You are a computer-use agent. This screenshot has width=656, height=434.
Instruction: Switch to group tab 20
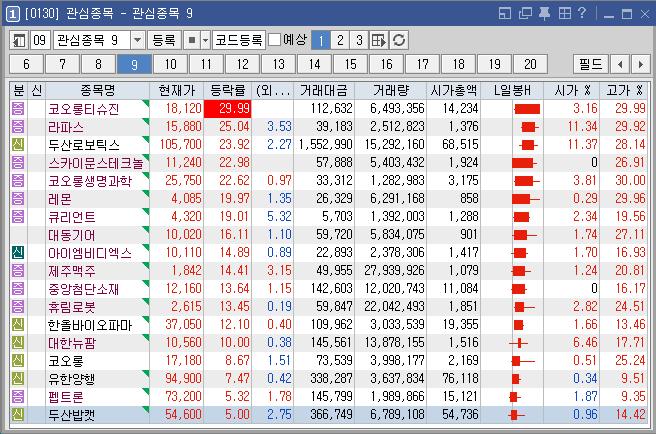coord(530,64)
